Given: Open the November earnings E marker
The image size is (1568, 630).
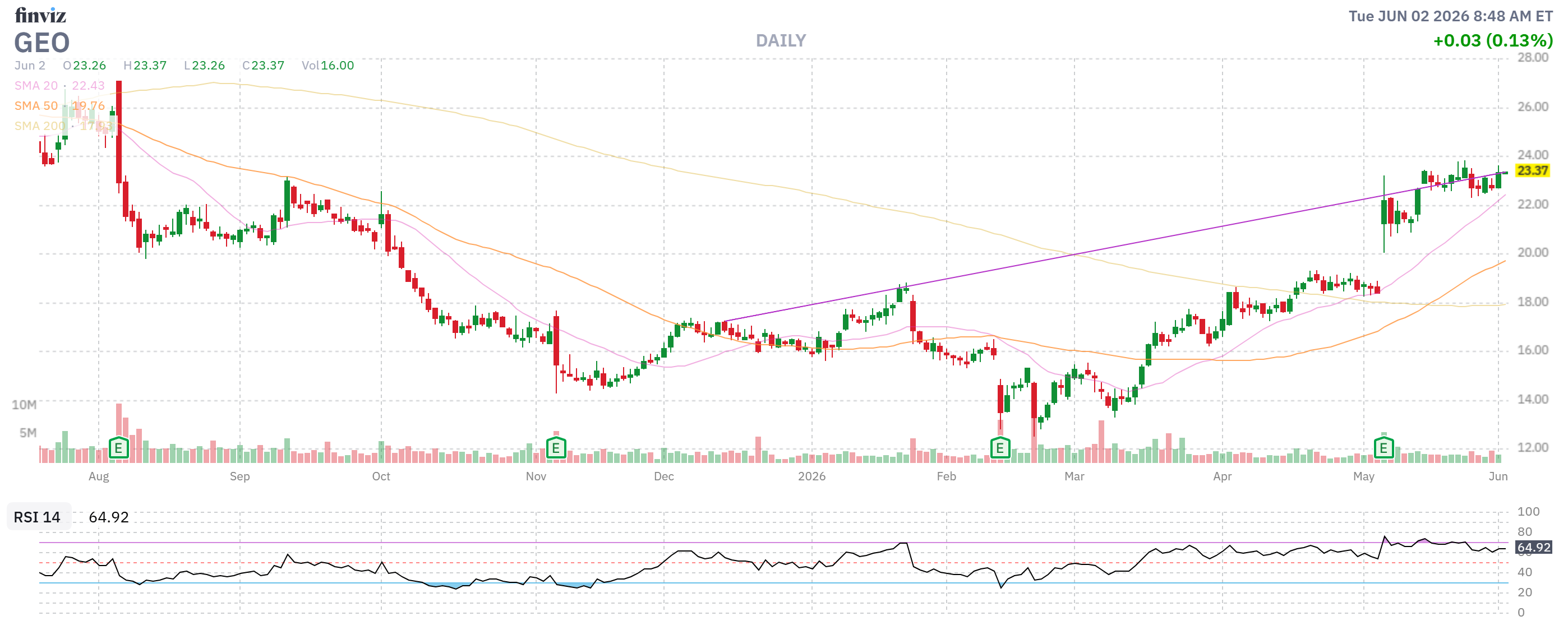Looking at the screenshot, I should (556, 449).
